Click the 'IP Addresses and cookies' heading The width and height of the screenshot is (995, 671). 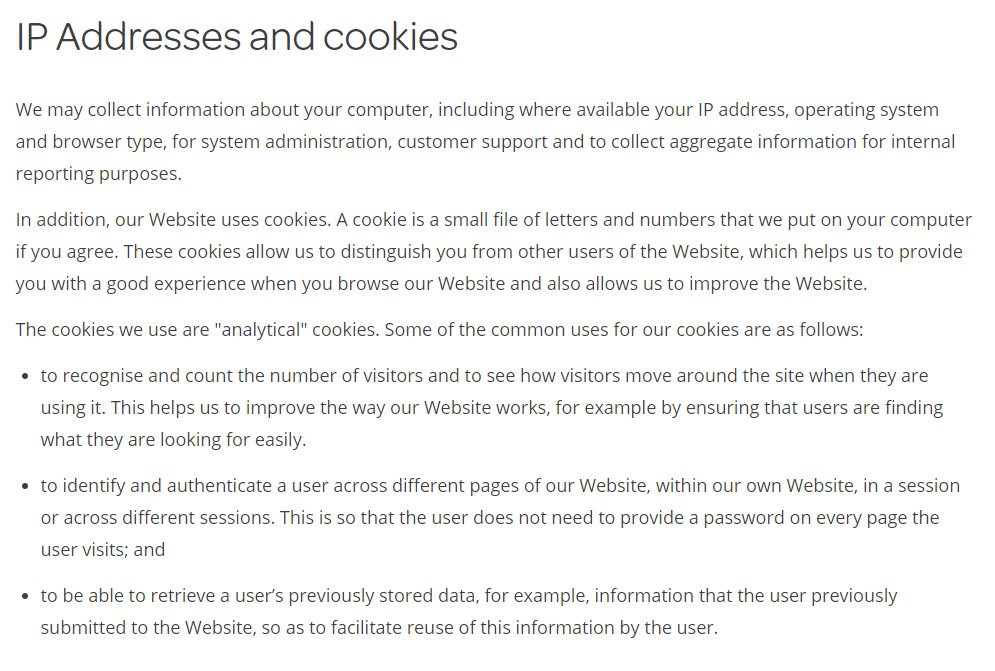coord(237,37)
